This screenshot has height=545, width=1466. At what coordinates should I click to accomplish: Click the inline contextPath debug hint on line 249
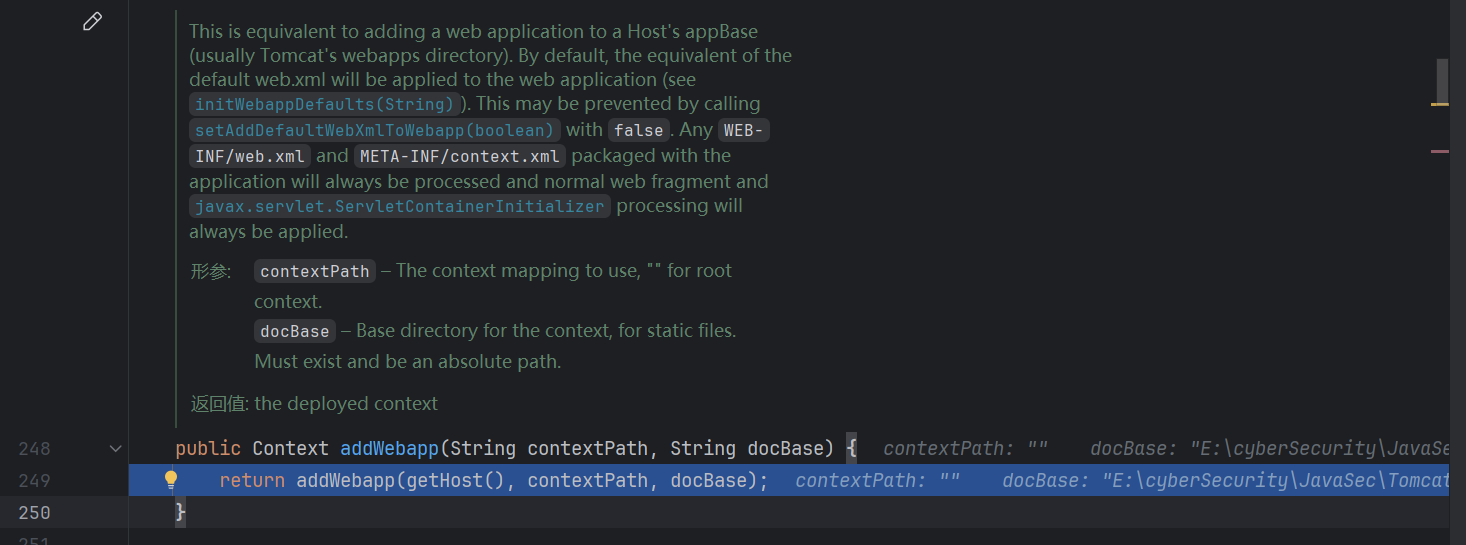[877, 481]
